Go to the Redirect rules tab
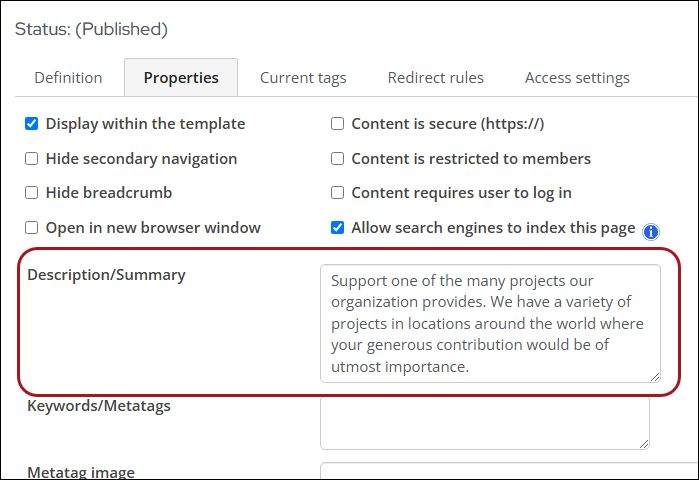Screen dimensions: 699x480 coord(436,78)
